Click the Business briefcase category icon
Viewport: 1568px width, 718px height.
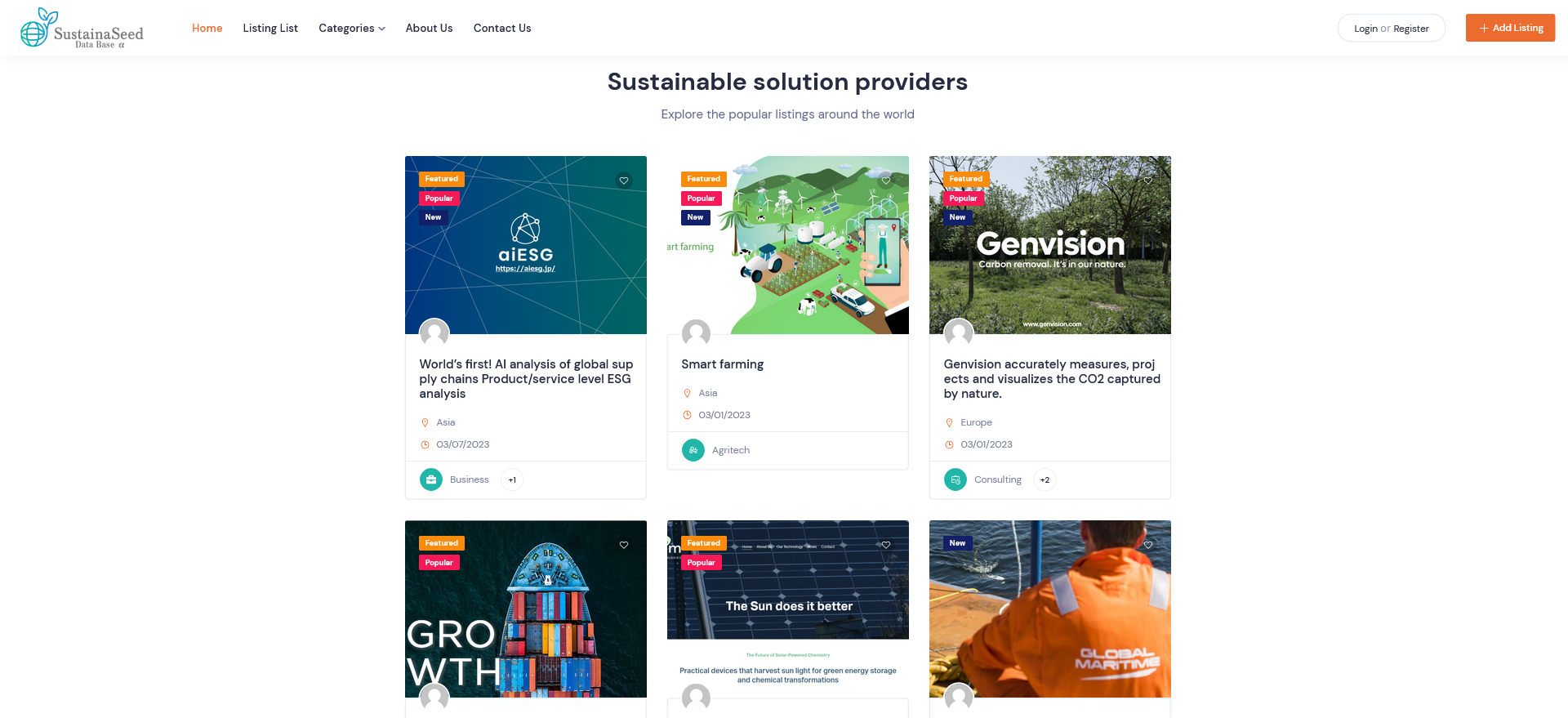coord(431,479)
